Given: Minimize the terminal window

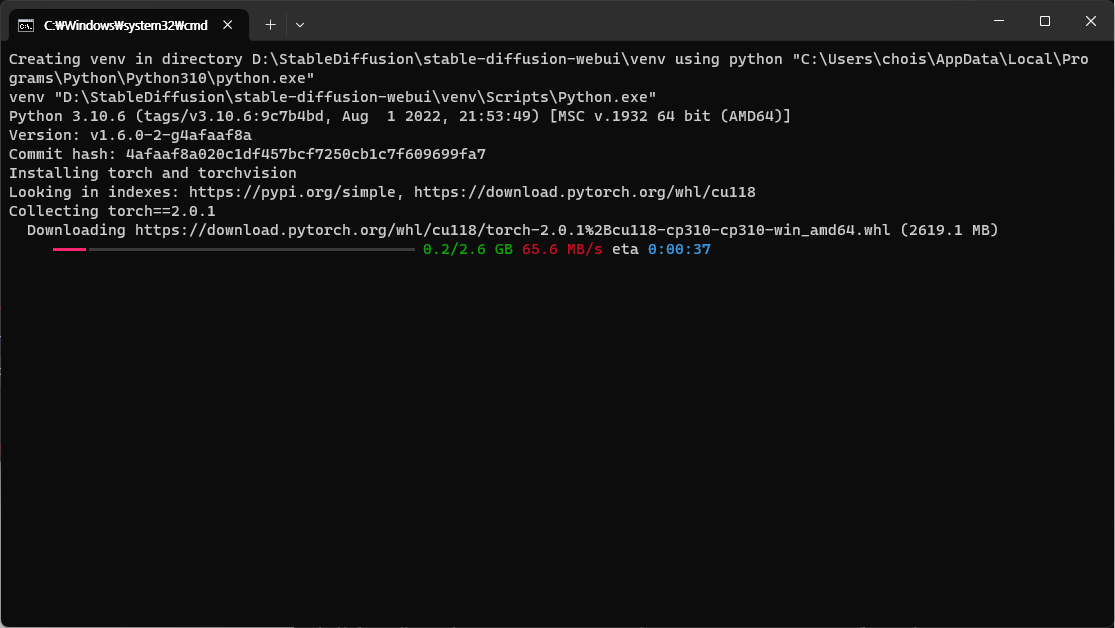Looking at the screenshot, I should tap(999, 21).
